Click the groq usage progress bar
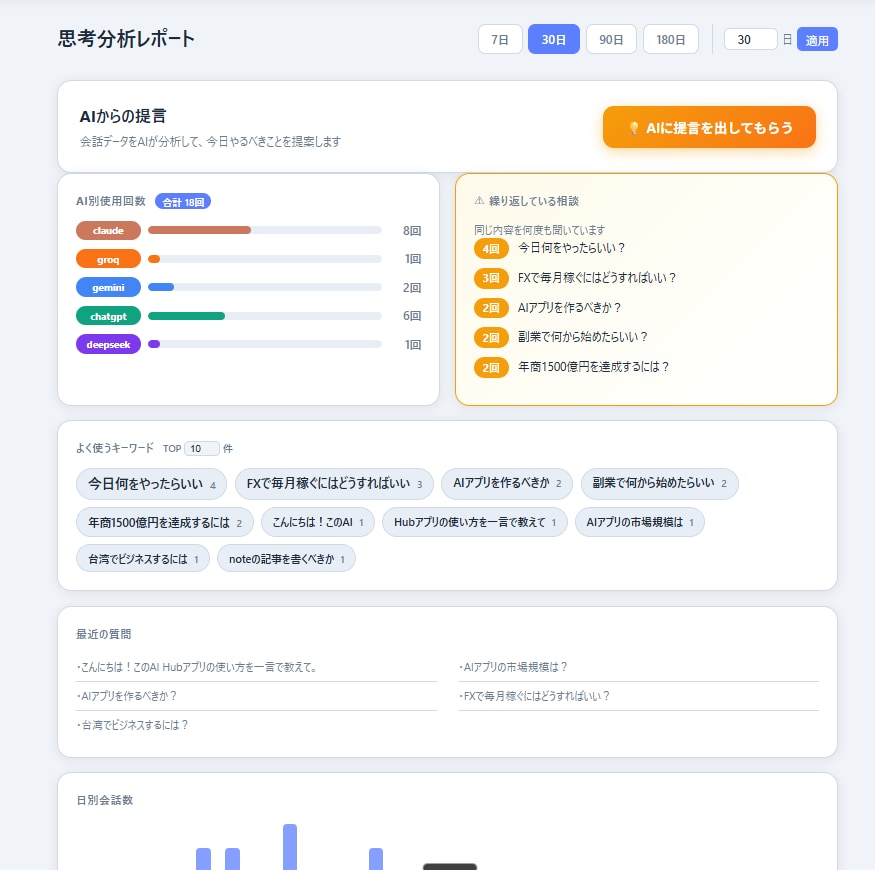Viewport: 875px width, 870px height. coord(265,258)
